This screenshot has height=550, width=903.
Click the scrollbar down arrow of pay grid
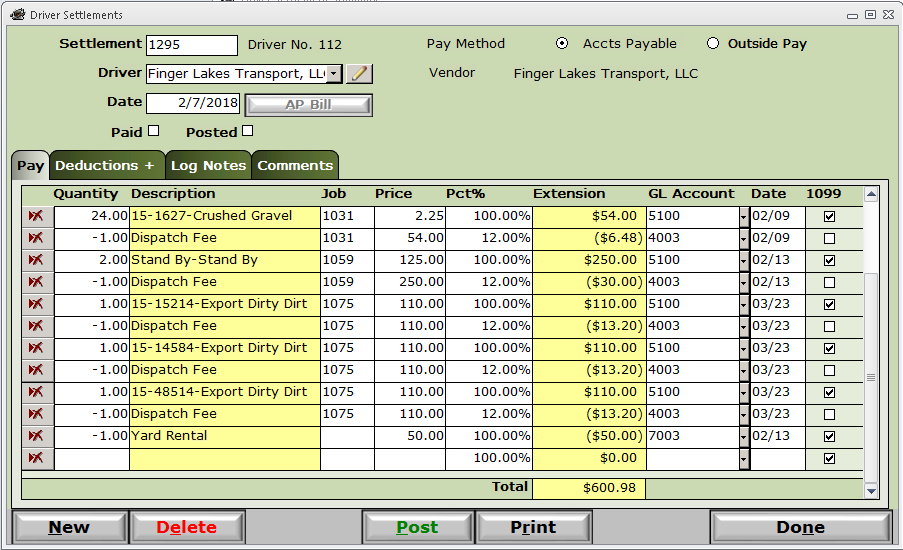coord(871,491)
